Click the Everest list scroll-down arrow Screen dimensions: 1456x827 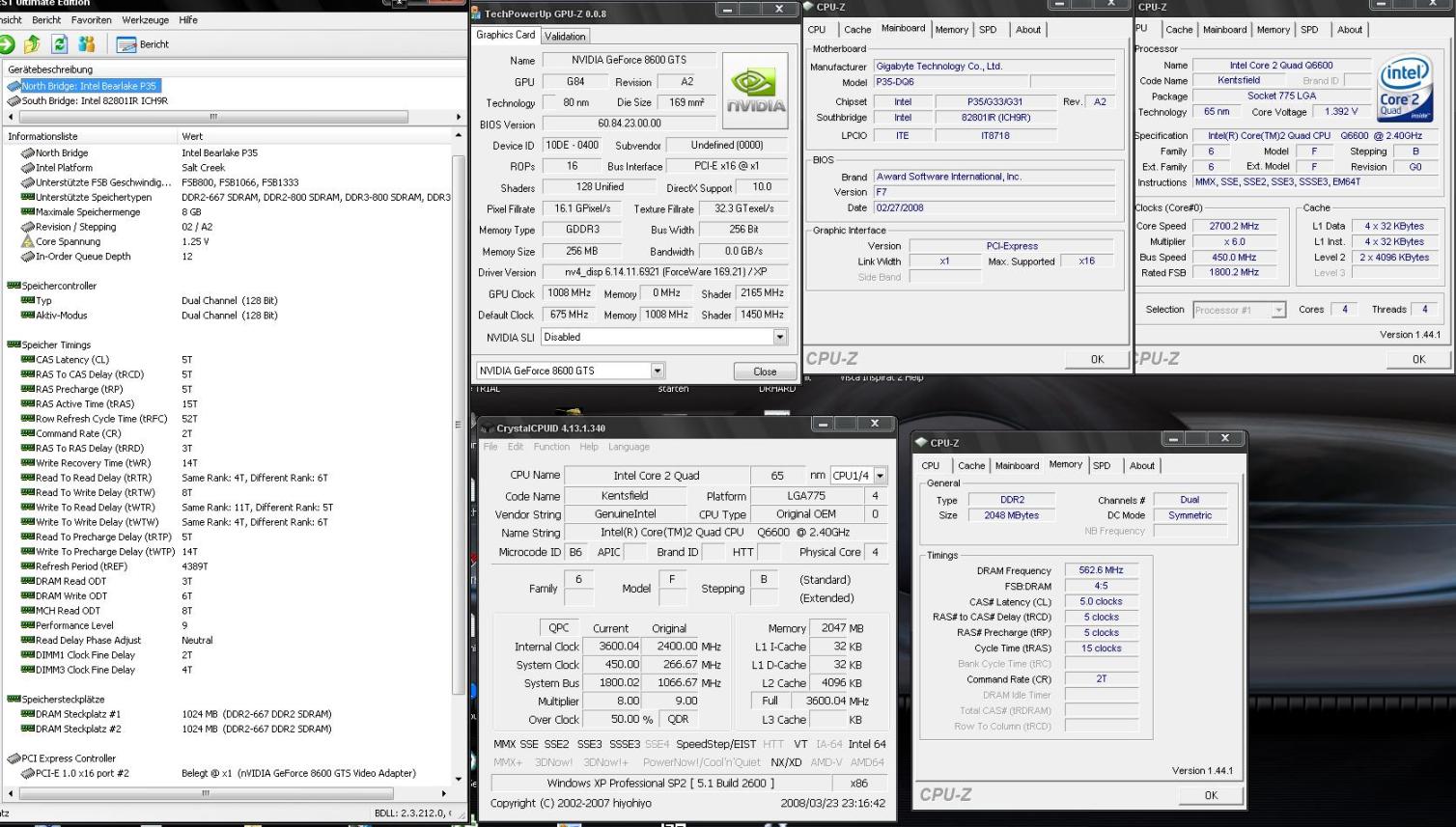458,779
